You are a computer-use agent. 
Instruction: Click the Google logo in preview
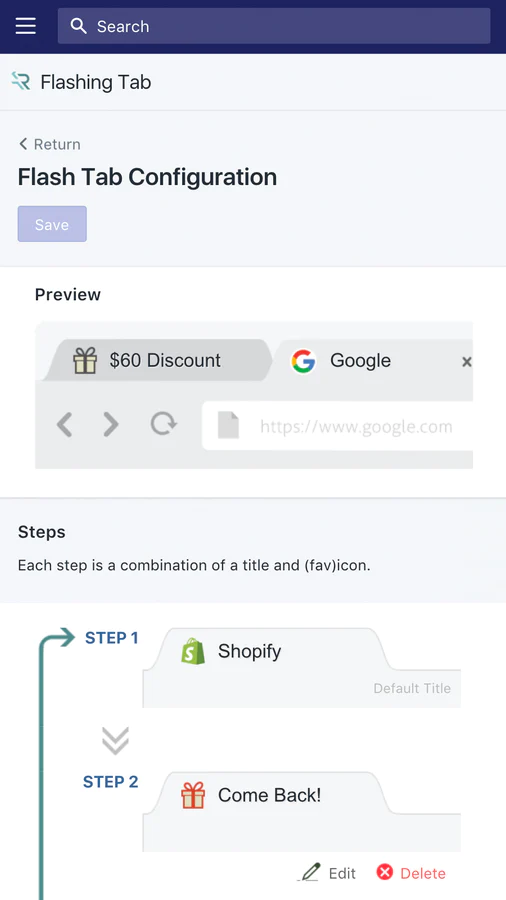pos(303,361)
